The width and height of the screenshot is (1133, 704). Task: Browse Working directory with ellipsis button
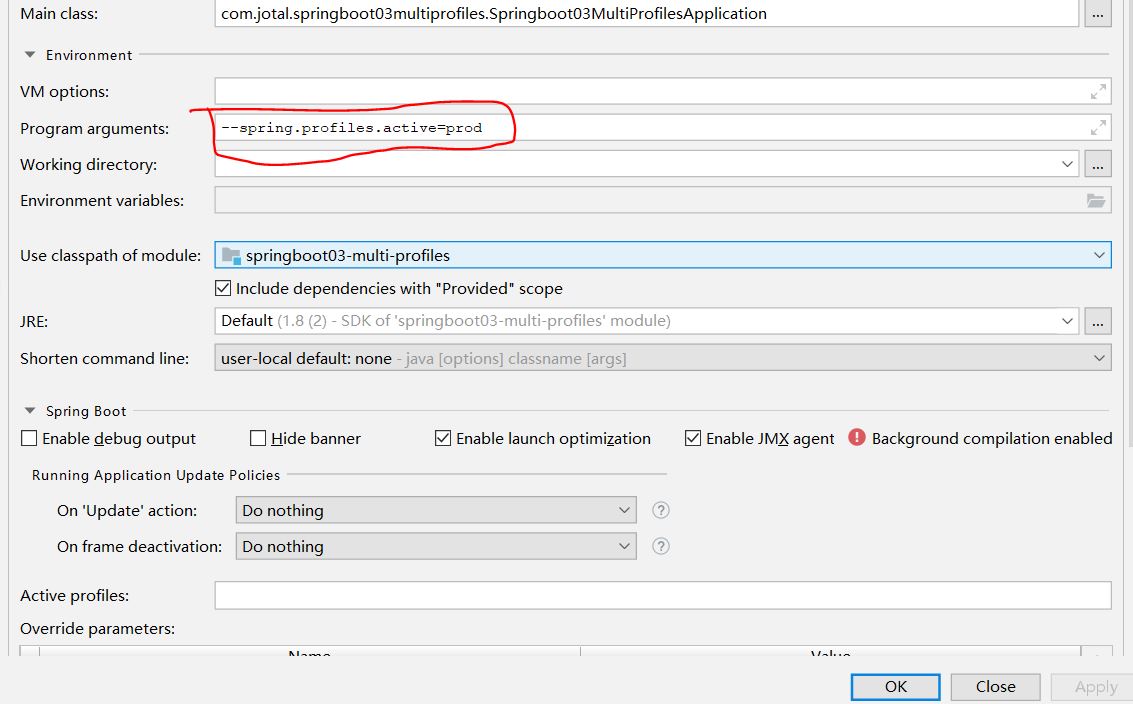(1098, 164)
